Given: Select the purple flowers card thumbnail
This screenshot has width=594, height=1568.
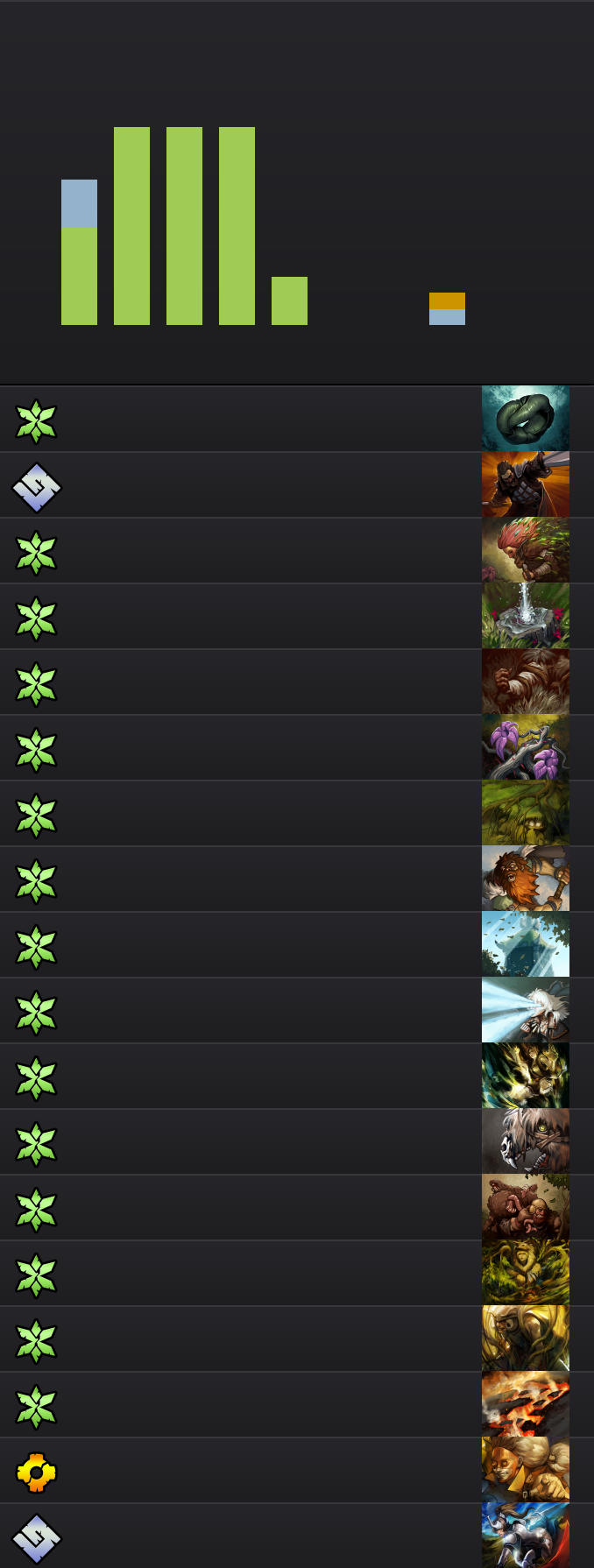Looking at the screenshot, I should (x=526, y=747).
